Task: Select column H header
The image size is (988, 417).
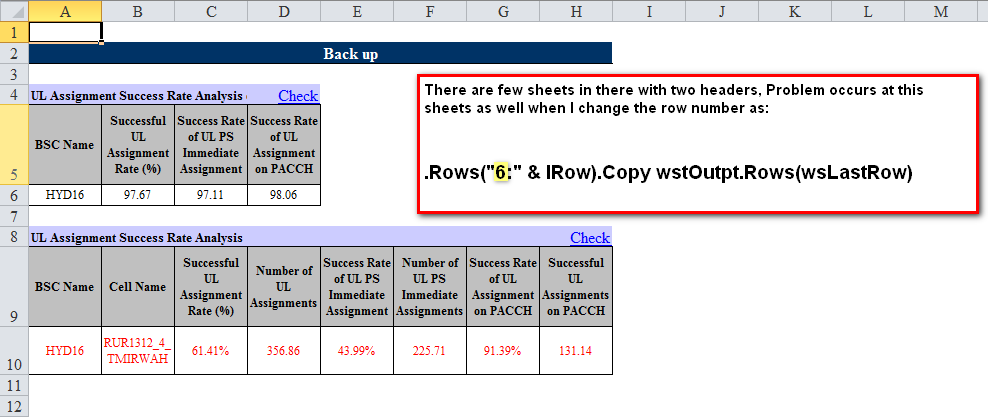Action: pos(576,11)
